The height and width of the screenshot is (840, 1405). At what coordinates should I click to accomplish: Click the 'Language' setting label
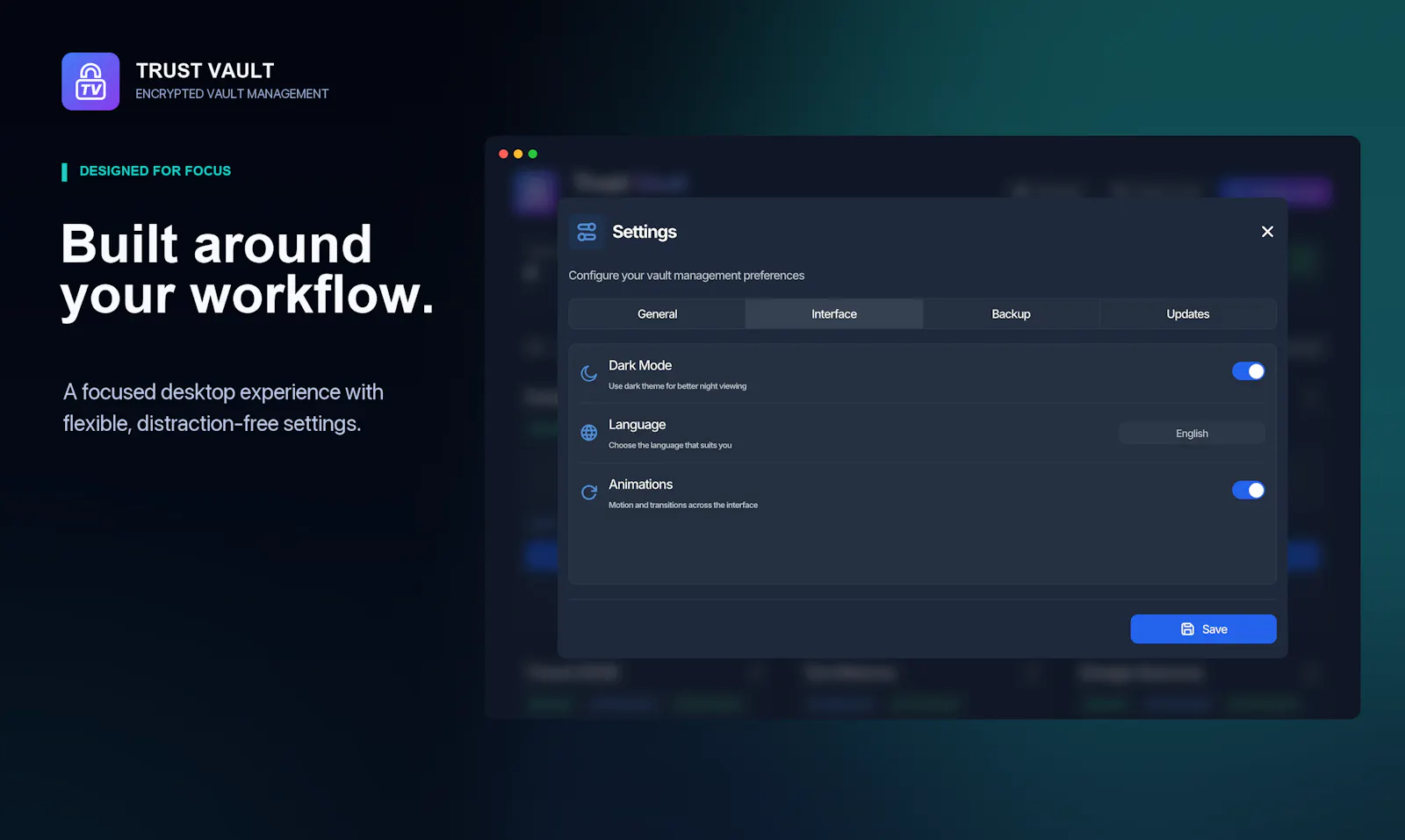638,425
